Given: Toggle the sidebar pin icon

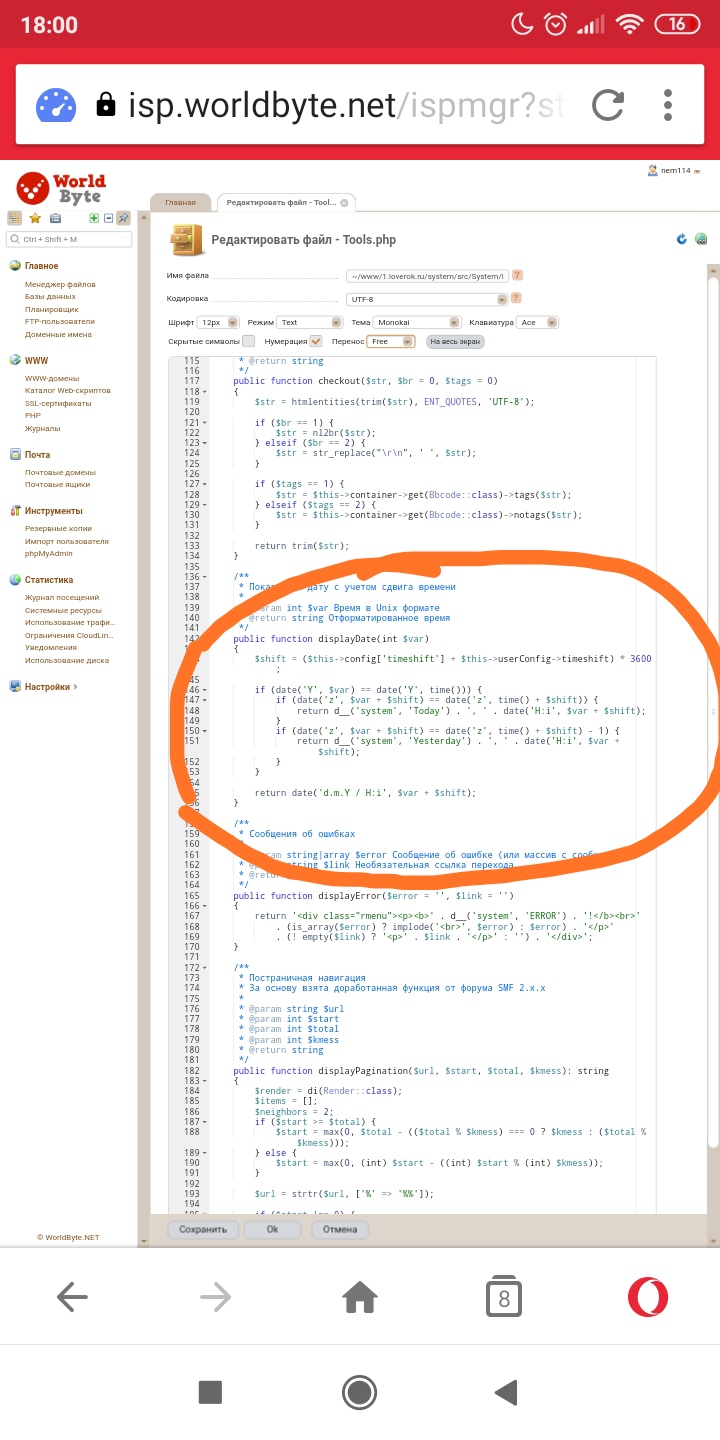Looking at the screenshot, I should tap(123, 218).
